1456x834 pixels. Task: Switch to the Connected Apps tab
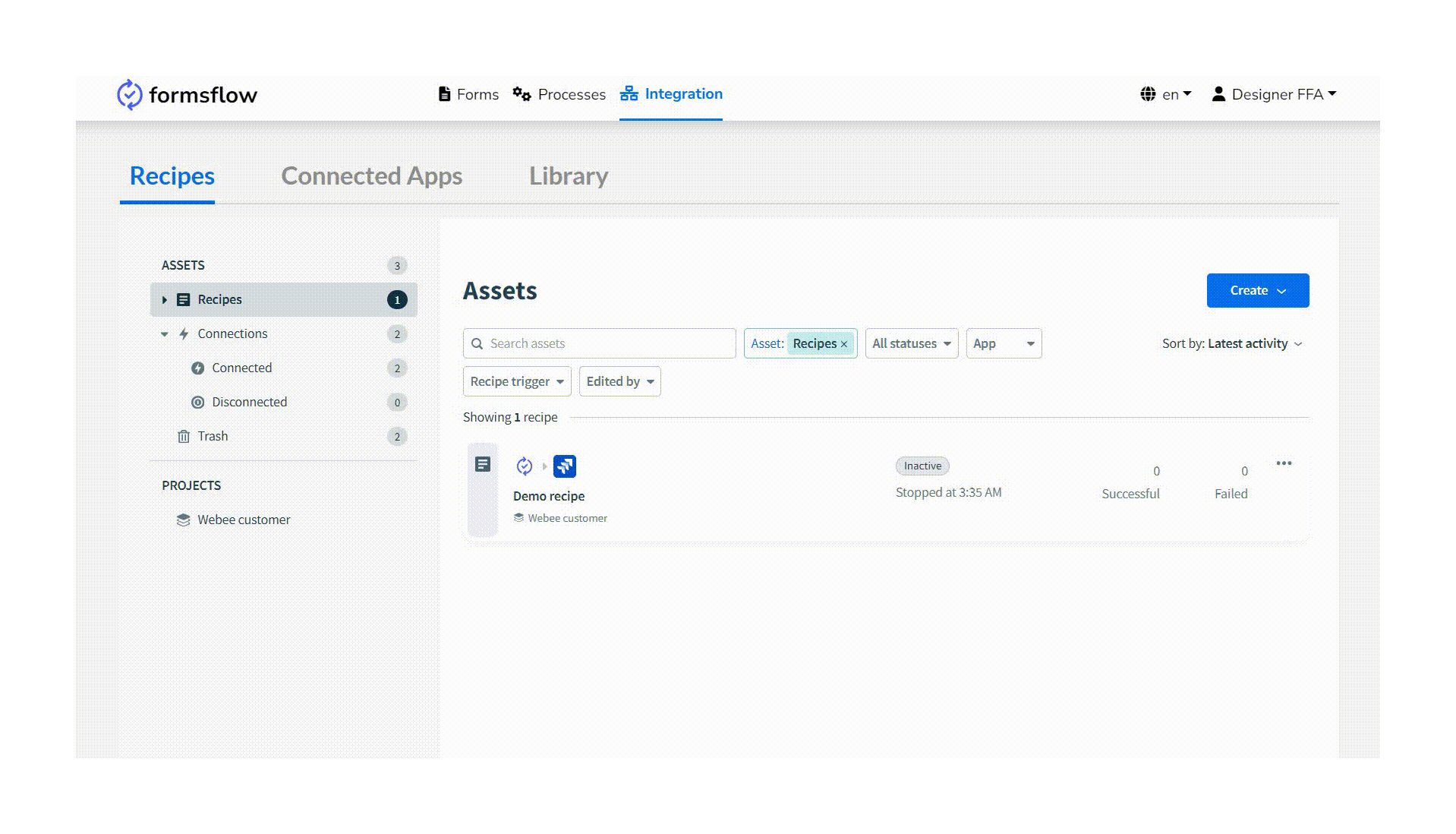point(371,175)
